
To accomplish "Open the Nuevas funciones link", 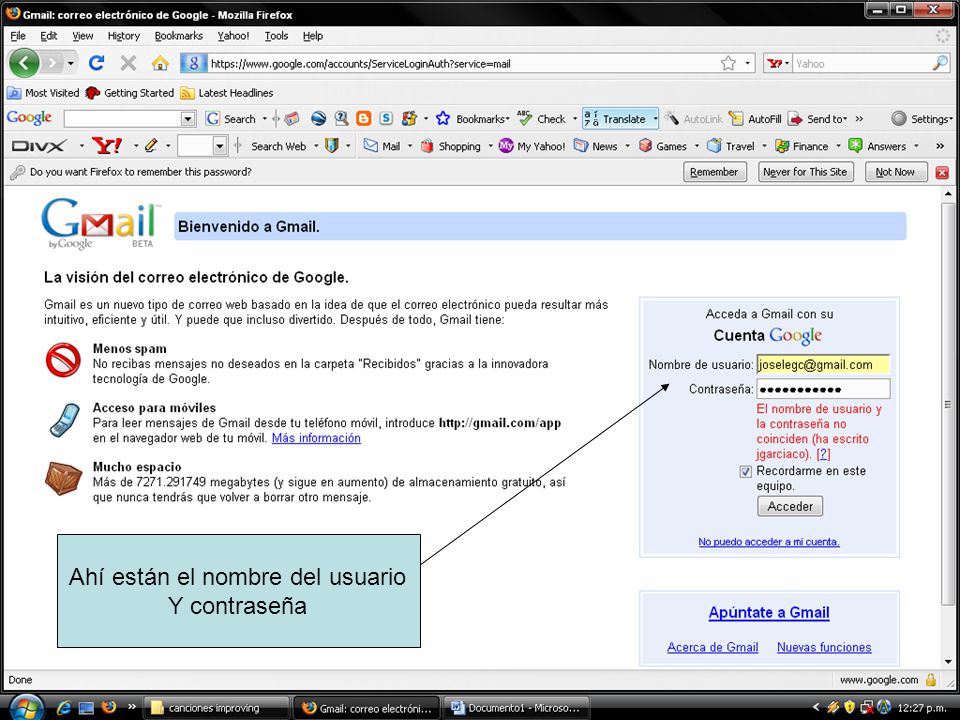I will [824, 648].
